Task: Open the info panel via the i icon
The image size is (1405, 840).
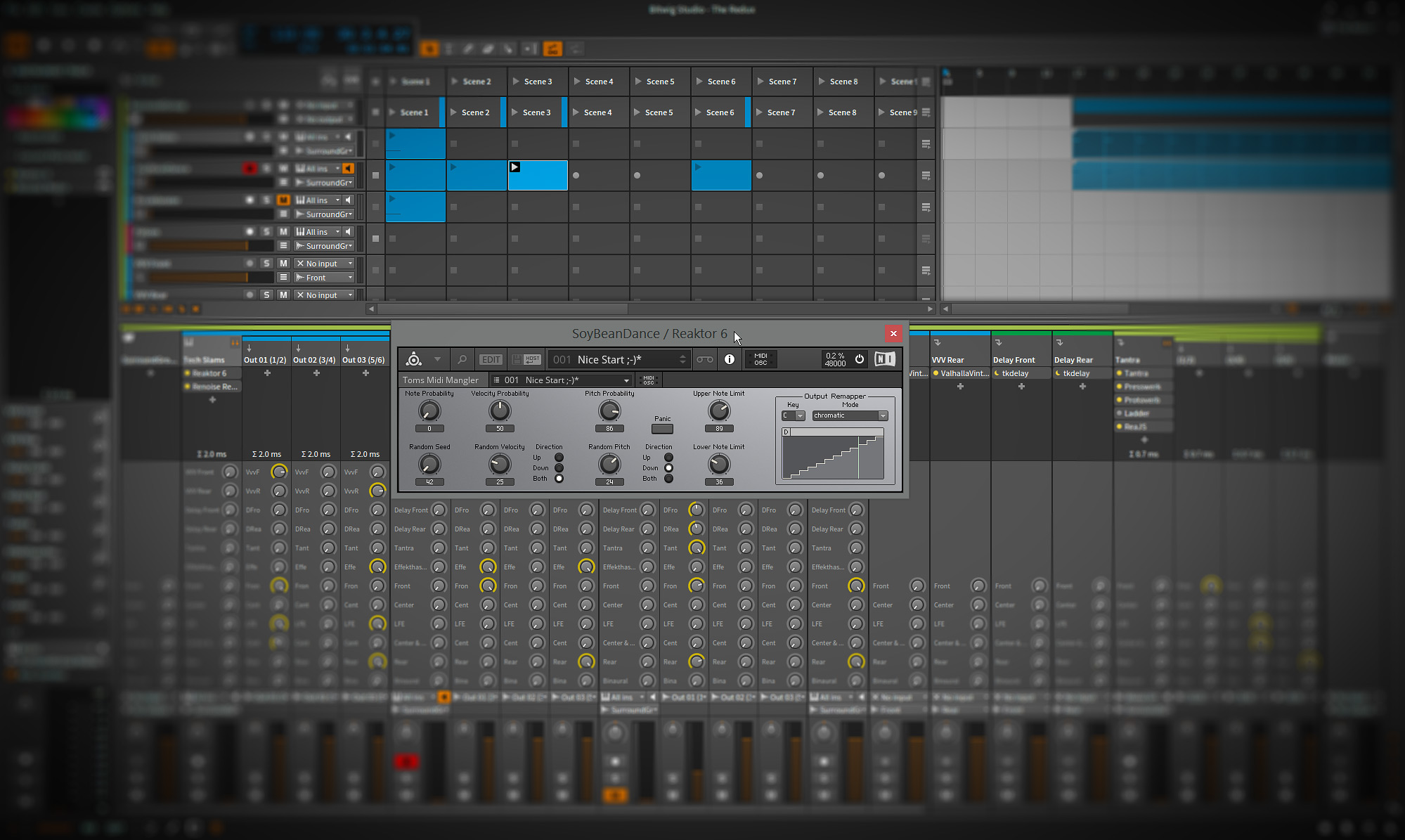Action: pyautogui.click(x=730, y=359)
